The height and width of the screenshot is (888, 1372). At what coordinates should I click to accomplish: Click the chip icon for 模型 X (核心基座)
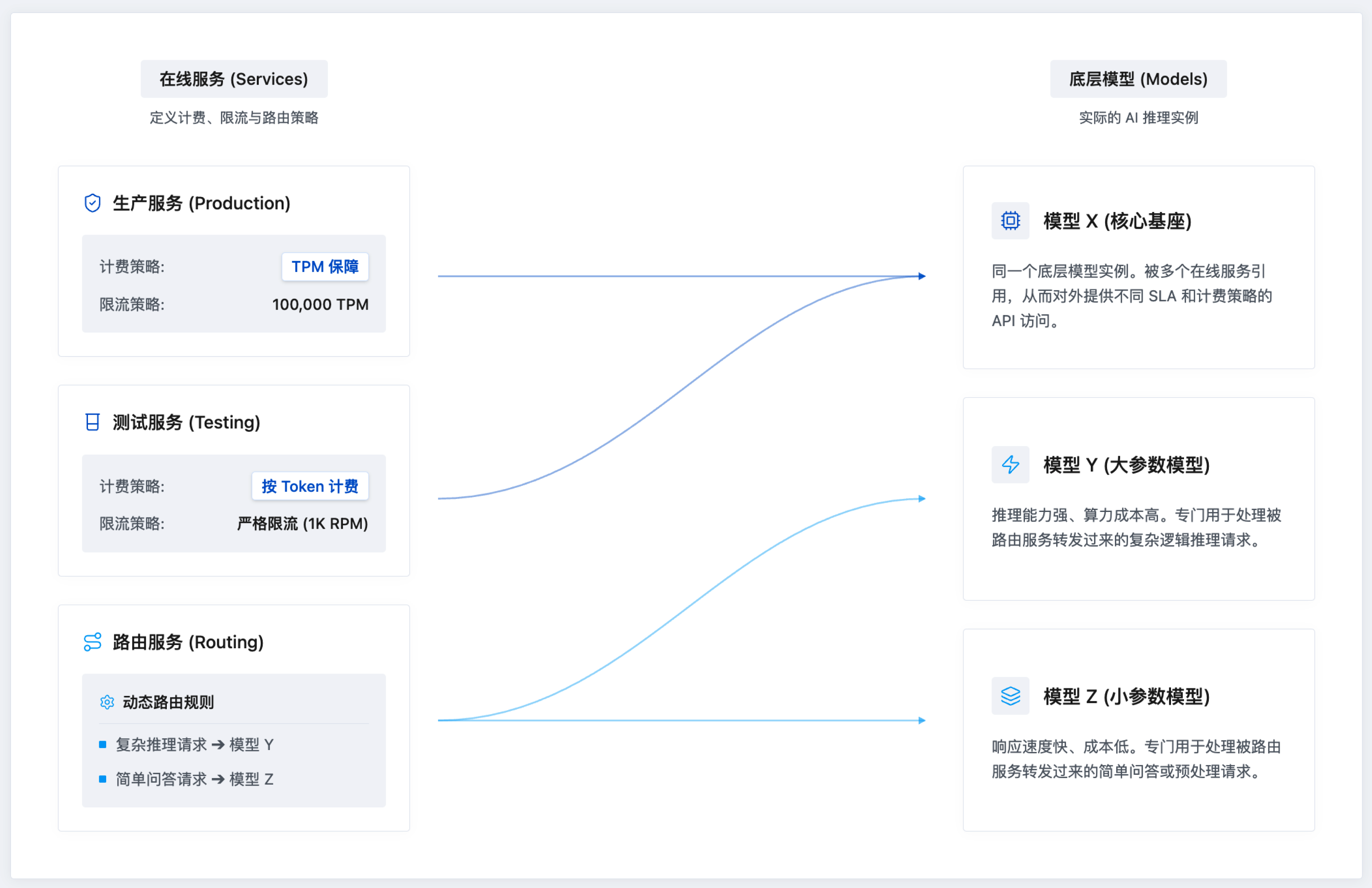1010,220
